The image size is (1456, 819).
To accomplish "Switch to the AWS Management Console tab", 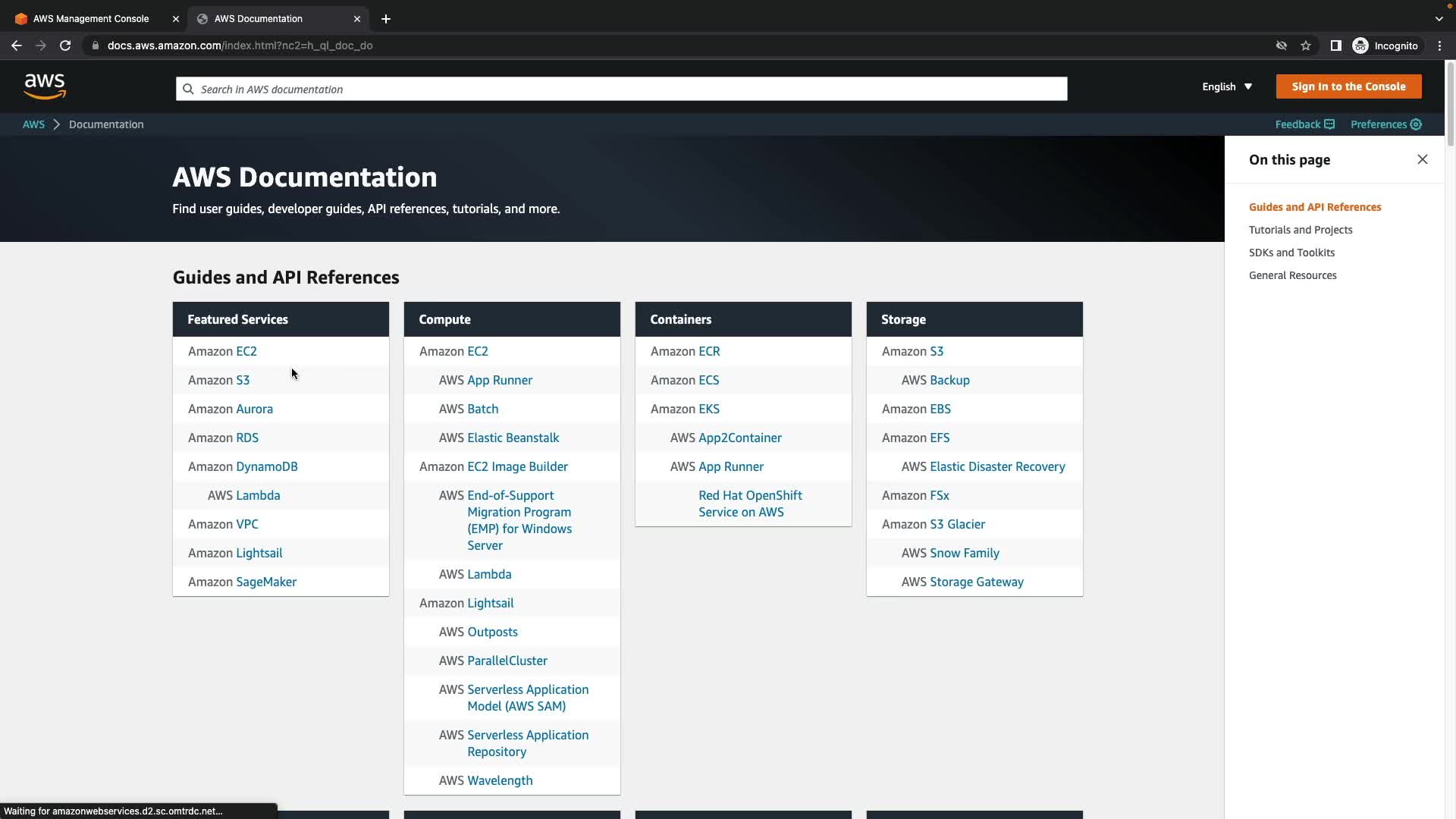I will (91, 19).
